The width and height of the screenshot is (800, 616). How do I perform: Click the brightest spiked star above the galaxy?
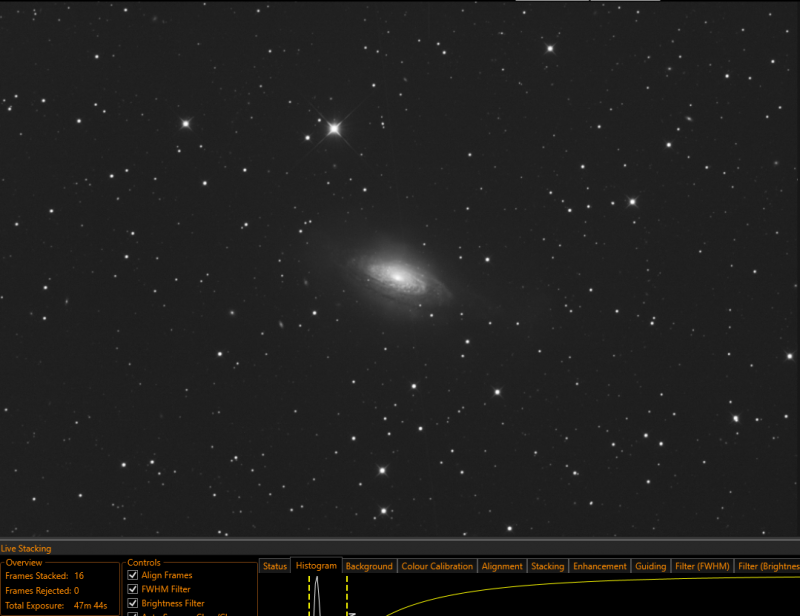334,128
